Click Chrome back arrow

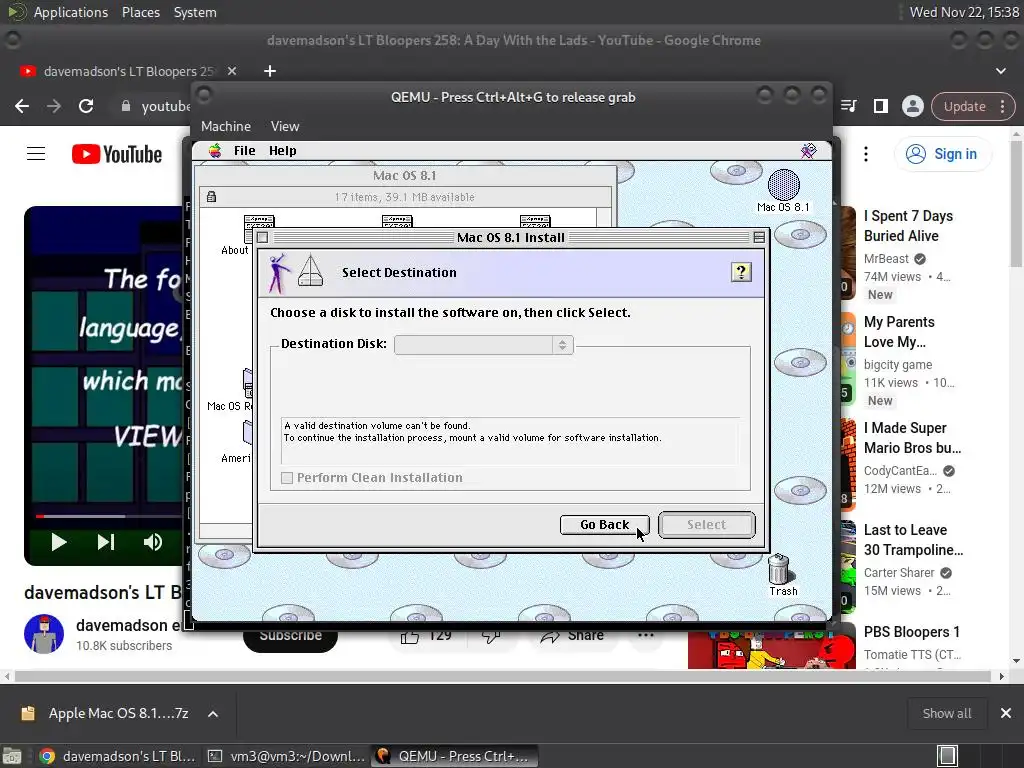(22, 106)
